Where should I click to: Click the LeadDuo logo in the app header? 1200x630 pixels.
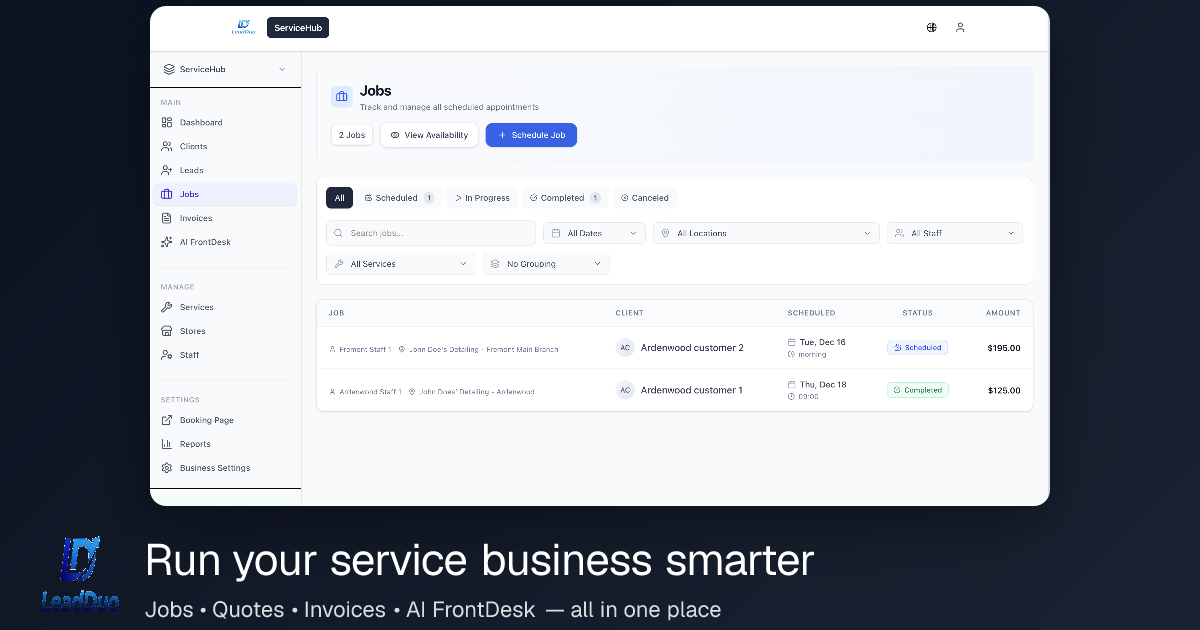(x=244, y=27)
